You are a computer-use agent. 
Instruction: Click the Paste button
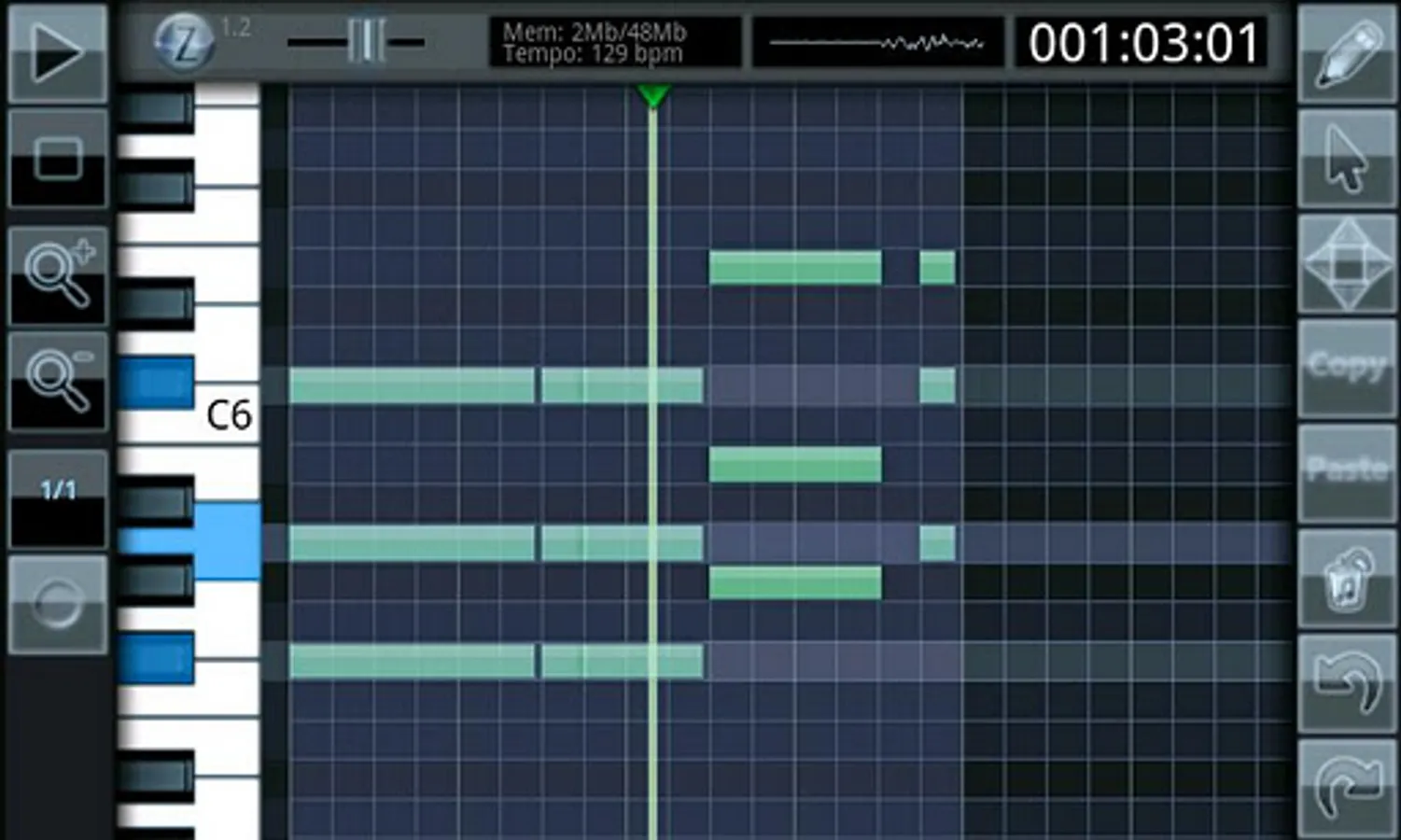pos(1348,469)
